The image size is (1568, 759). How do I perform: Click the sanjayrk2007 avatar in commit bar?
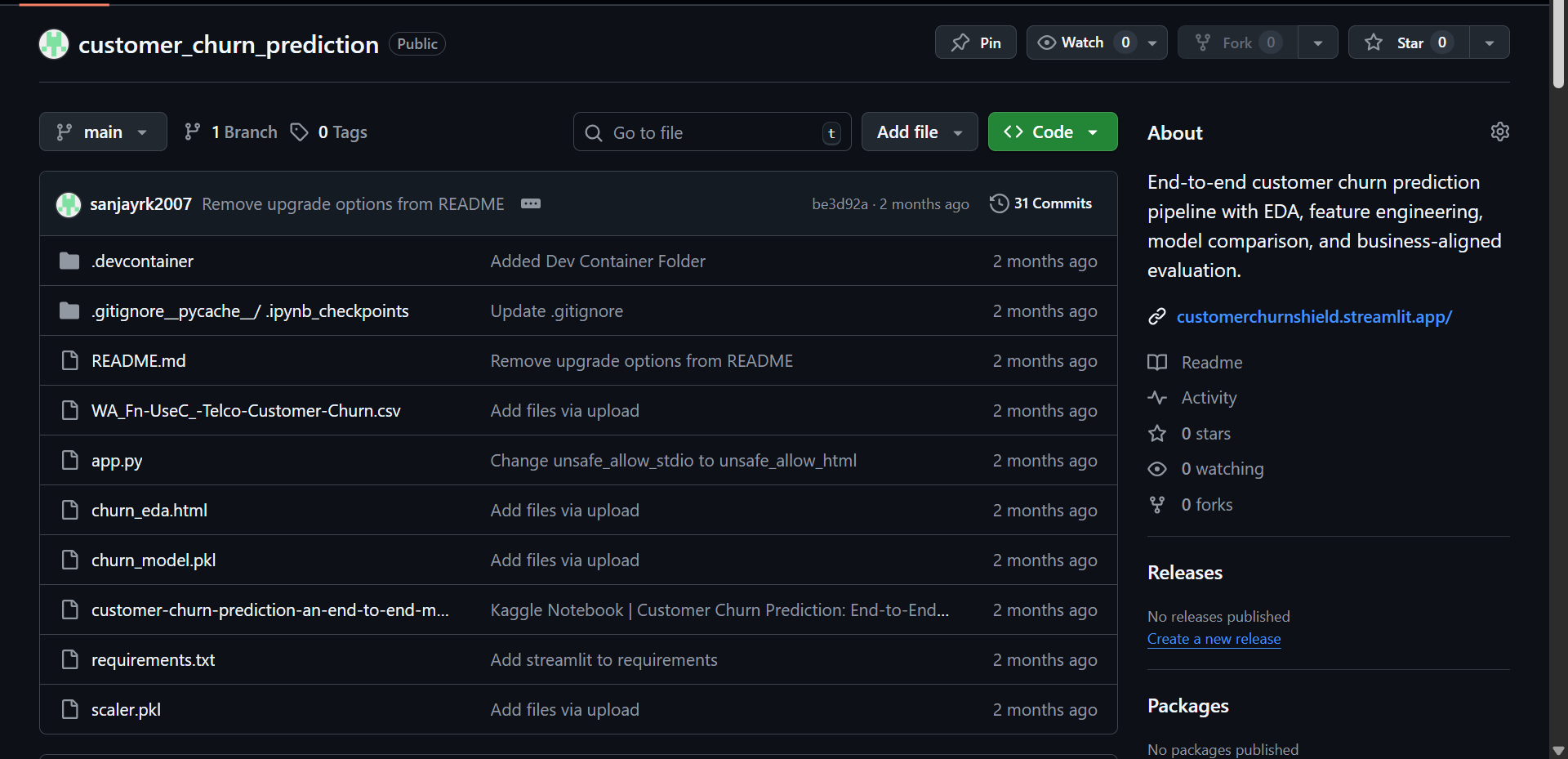69,204
